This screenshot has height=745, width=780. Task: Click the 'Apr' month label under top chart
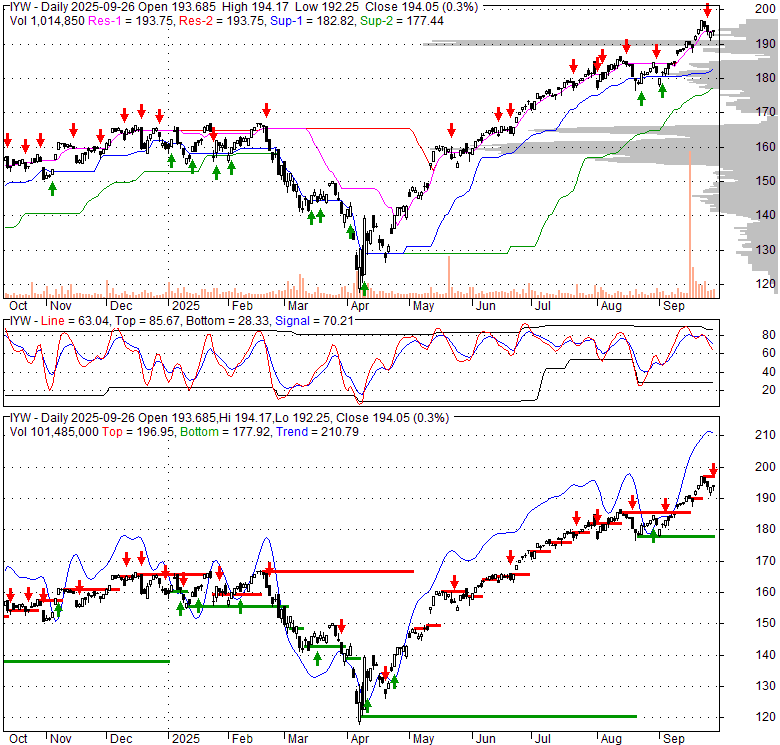pos(360,306)
